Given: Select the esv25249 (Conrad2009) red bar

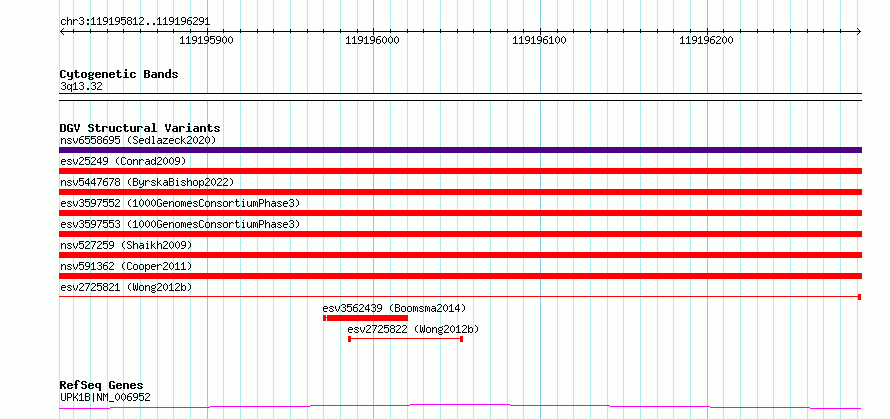Looking at the screenshot, I should click(460, 171).
